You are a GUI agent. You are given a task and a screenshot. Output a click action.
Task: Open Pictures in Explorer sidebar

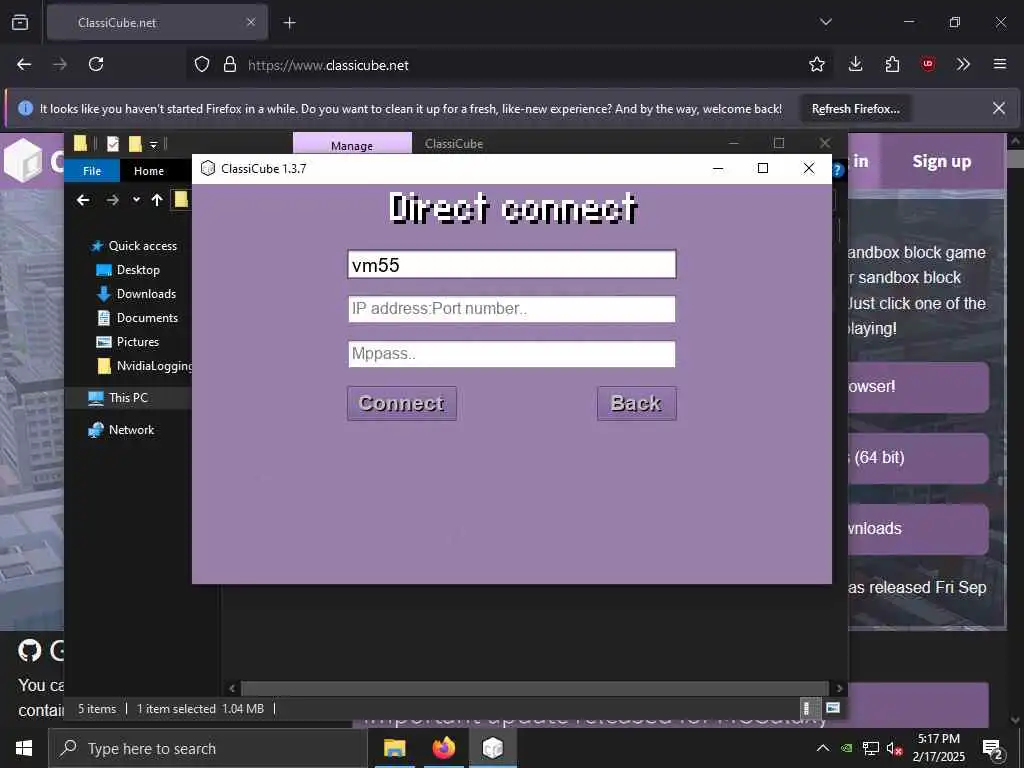[137, 342]
